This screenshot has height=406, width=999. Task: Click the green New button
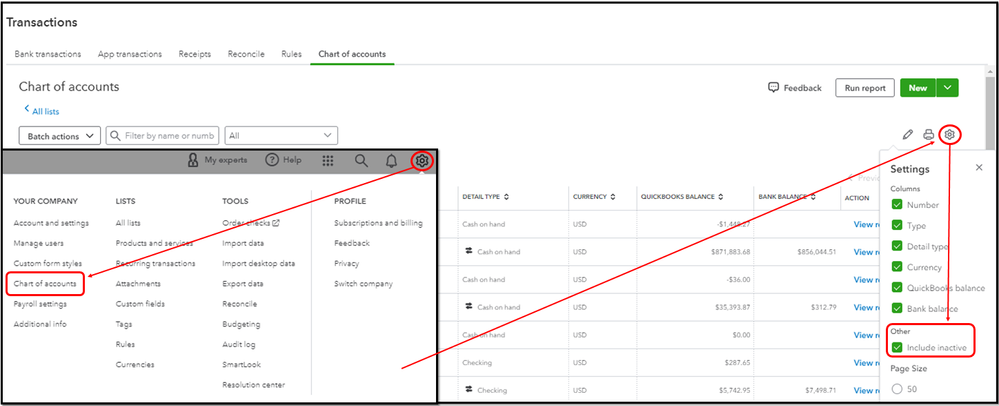click(918, 88)
